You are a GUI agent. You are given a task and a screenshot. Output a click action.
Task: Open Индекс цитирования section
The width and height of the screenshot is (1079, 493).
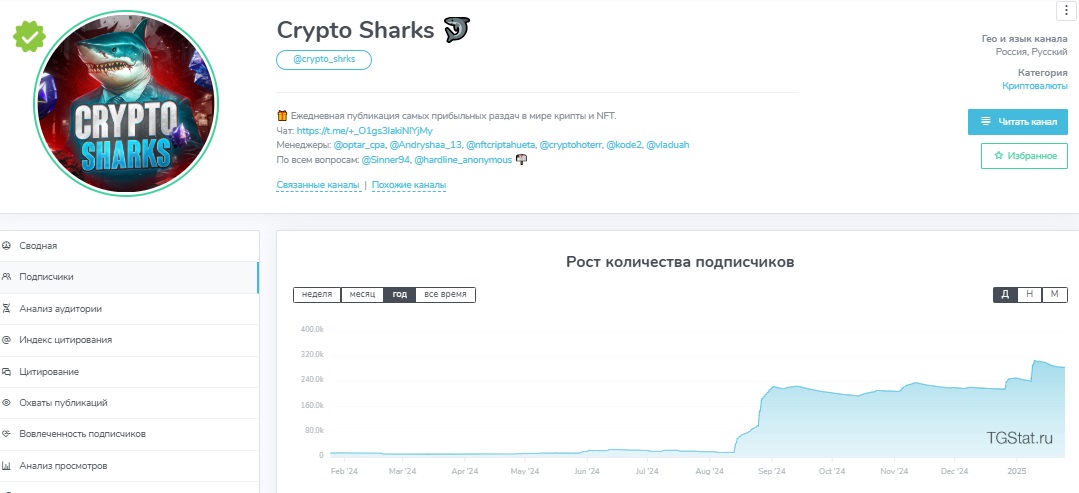[129, 339]
